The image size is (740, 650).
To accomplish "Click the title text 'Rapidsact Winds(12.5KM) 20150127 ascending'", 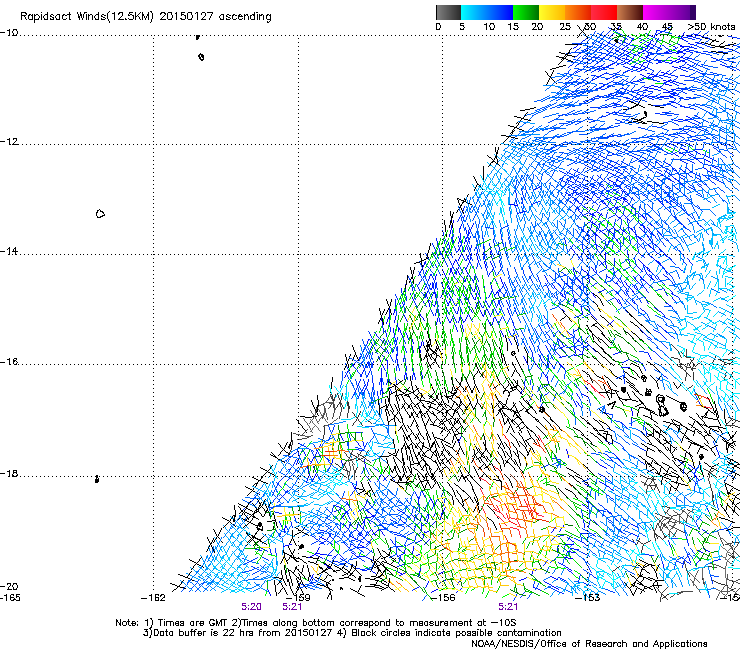I will 145,17.
